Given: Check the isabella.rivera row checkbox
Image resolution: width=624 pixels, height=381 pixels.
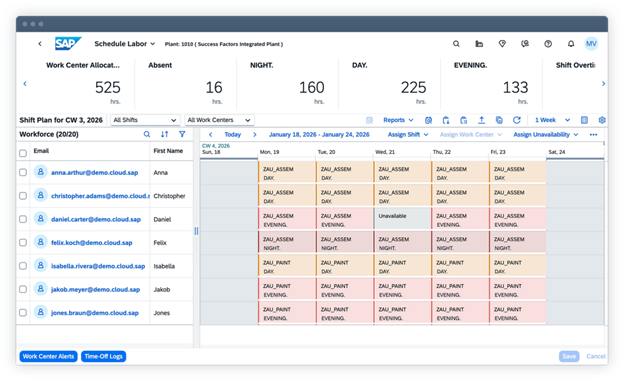Looking at the screenshot, I should (23, 266).
